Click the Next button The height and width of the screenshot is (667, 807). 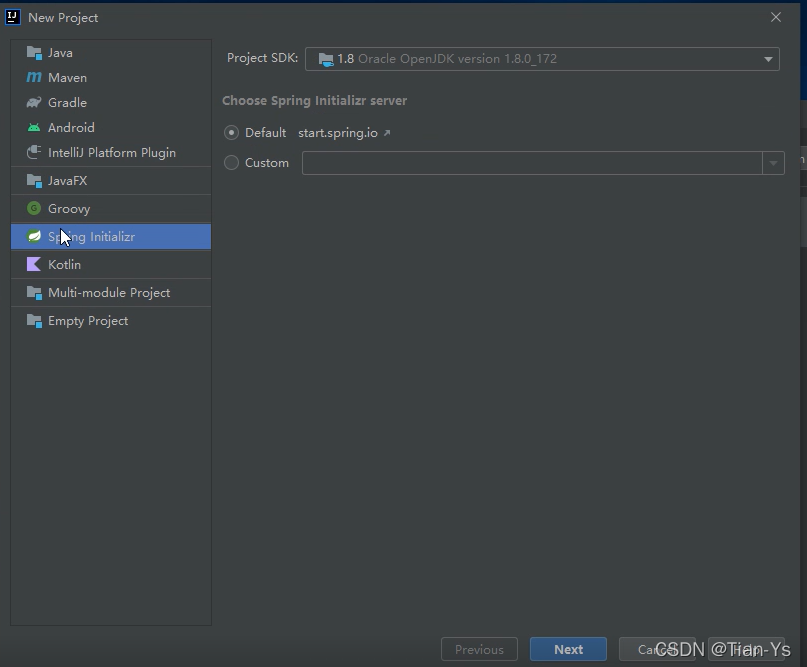click(568, 649)
